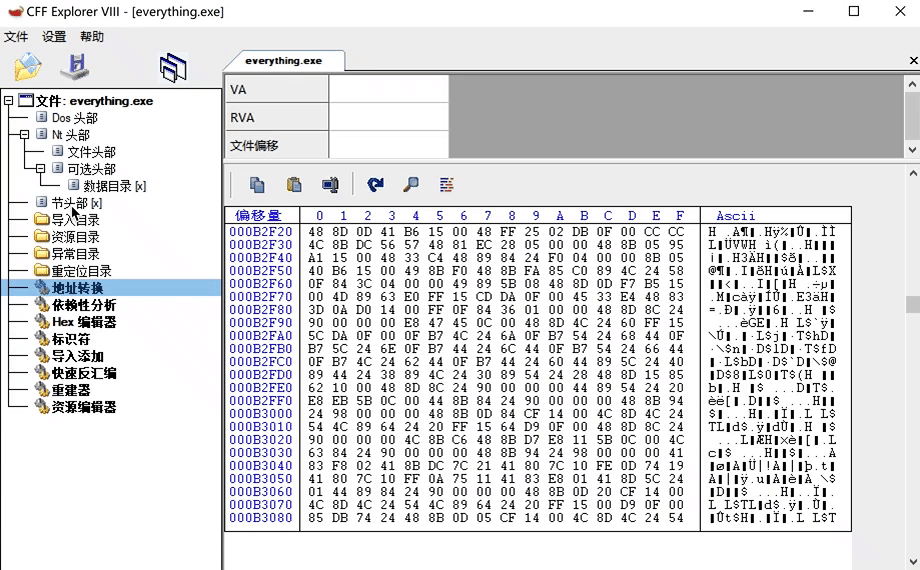The height and width of the screenshot is (570, 920).
Task: Click the paste clipboard icon in hex toolbar
Action: point(294,185)
